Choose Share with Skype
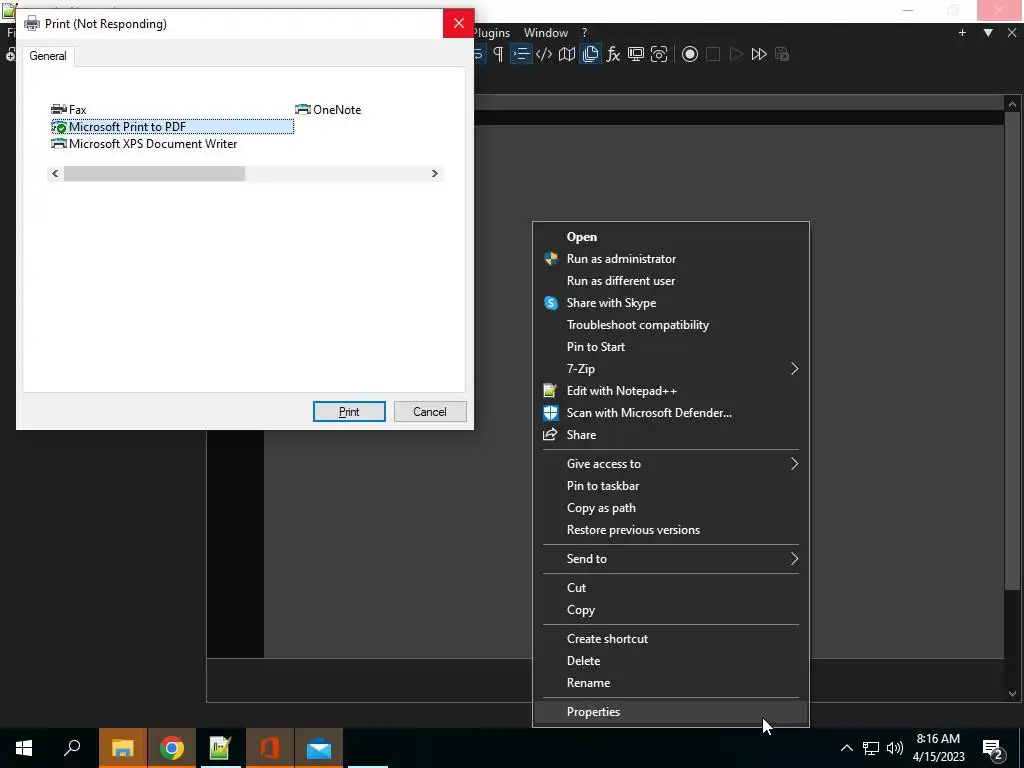The image size is (1024, 768). (671, 303)
